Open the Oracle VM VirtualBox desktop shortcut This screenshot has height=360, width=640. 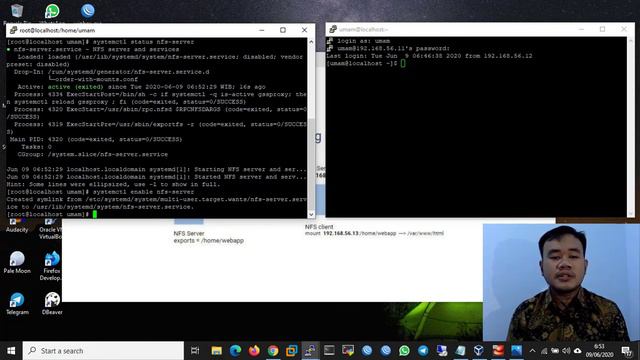coord(51,229)
